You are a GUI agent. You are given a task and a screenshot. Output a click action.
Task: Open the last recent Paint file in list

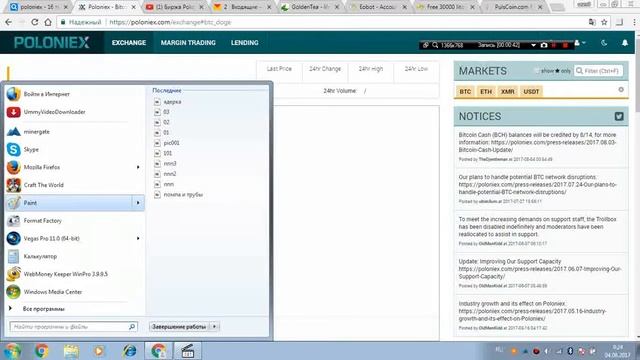[x=183, y=195]
